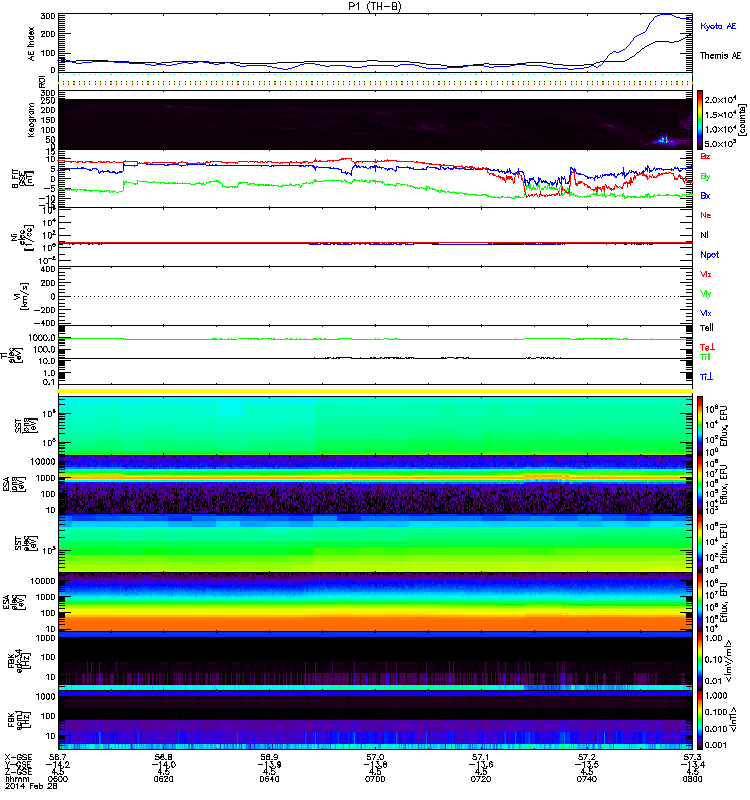
Task: Click the 0700 time tick label
Action: (x=375, y=779)
